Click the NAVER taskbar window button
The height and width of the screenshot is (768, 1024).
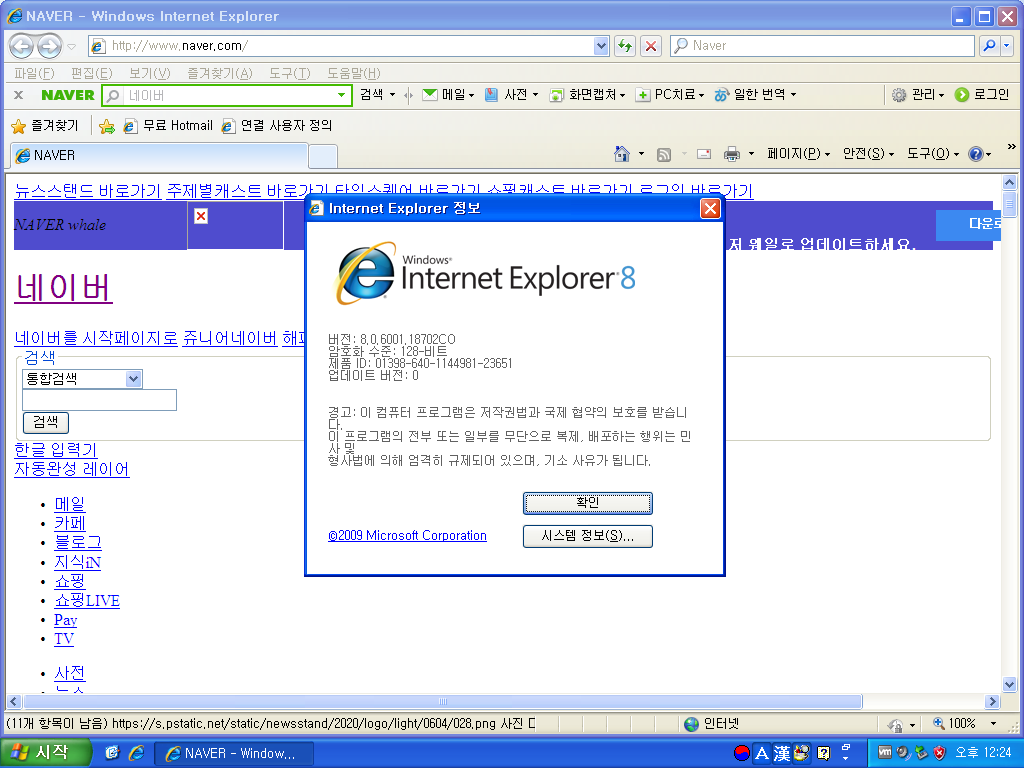(234, 753)
